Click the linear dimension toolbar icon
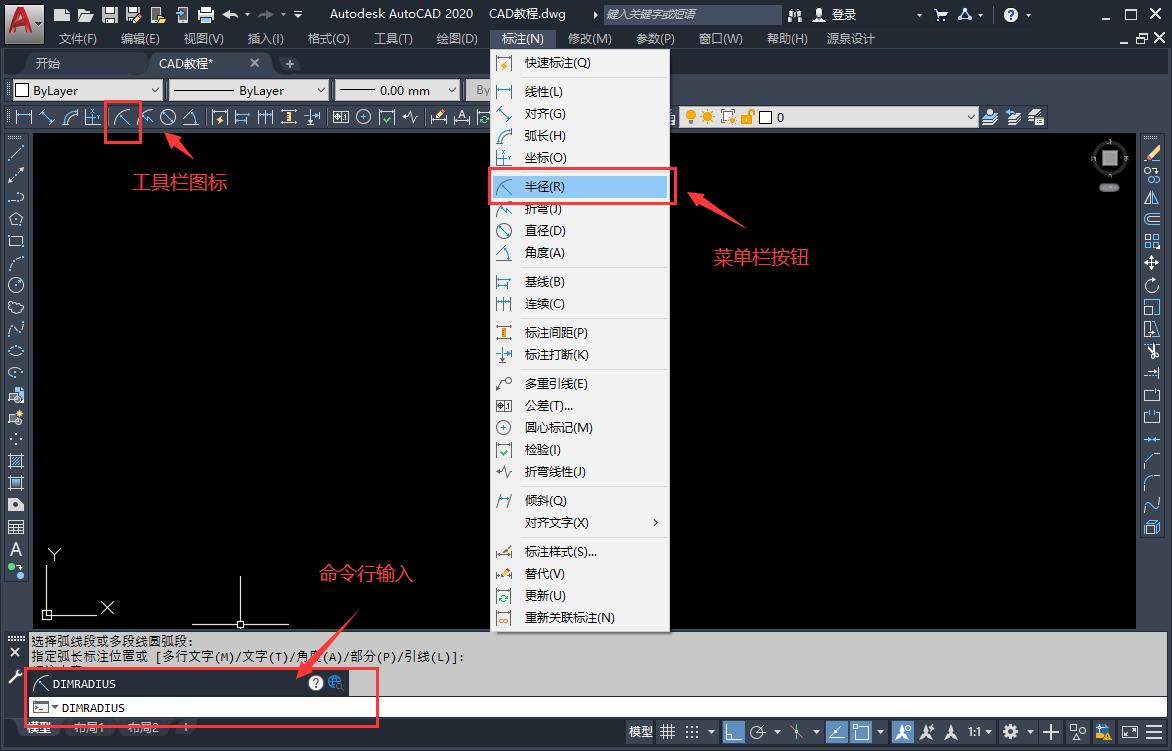The image size is (1172, 751). pos(22,117)
